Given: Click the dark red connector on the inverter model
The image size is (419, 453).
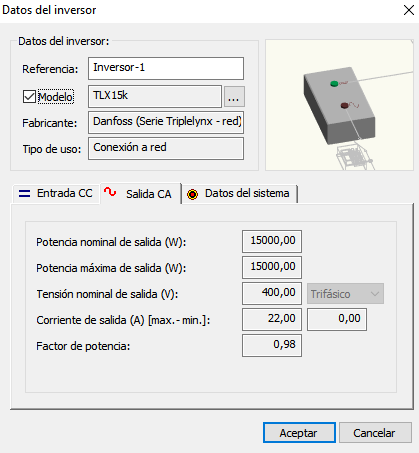Looking at the screenshot, I should (344, 105).
